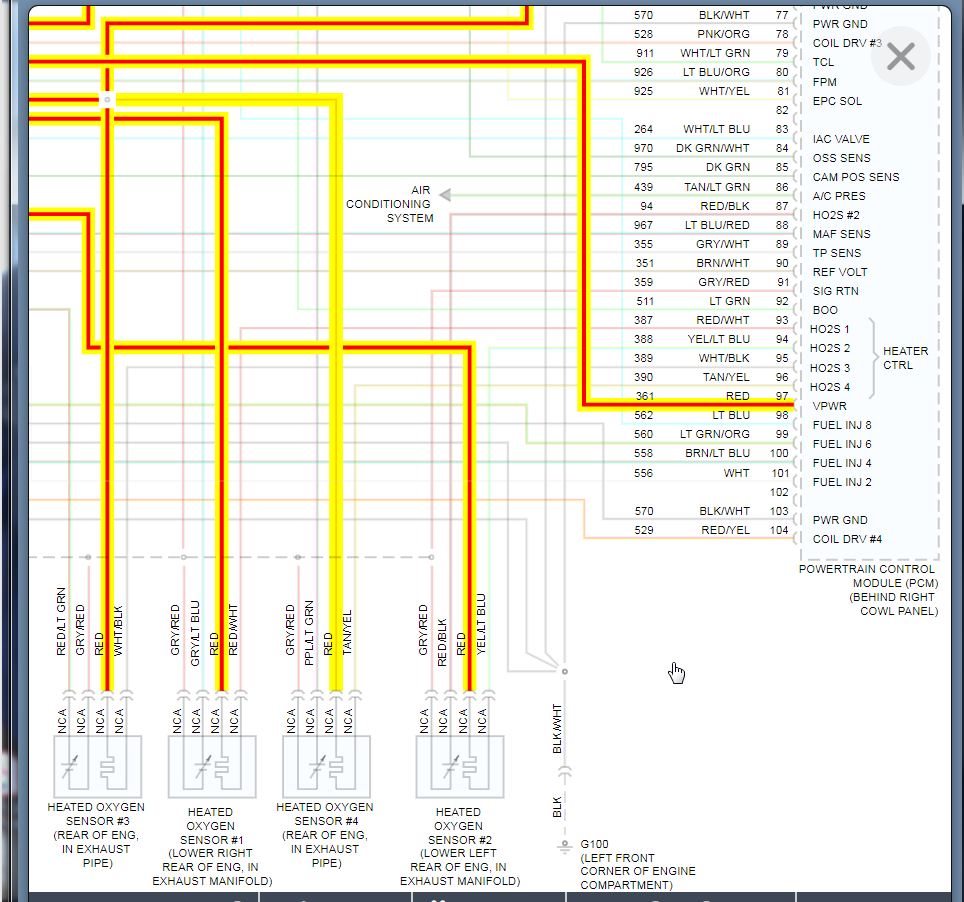Click the HEATER CTRL group label
The height and width of the screenshot is (902, 964).
[905, 358]
